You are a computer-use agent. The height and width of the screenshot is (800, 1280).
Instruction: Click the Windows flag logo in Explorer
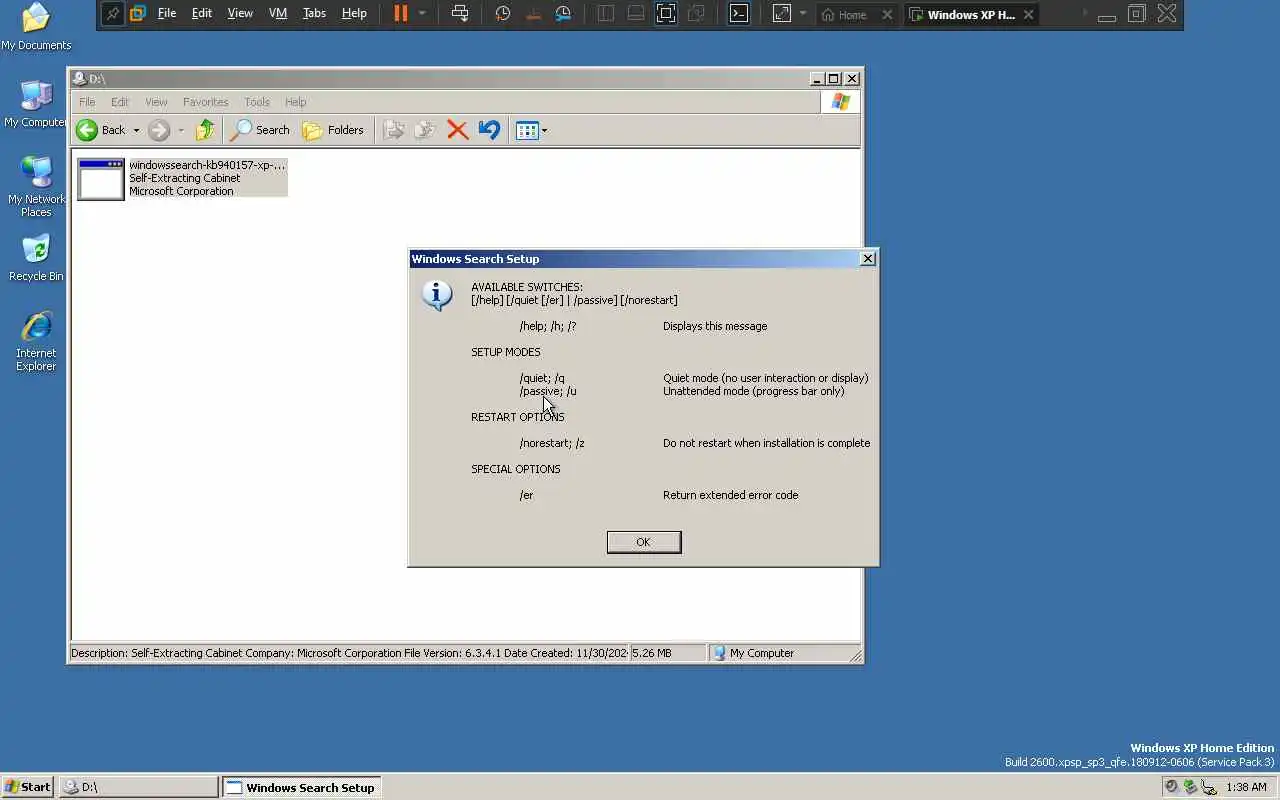840,102
